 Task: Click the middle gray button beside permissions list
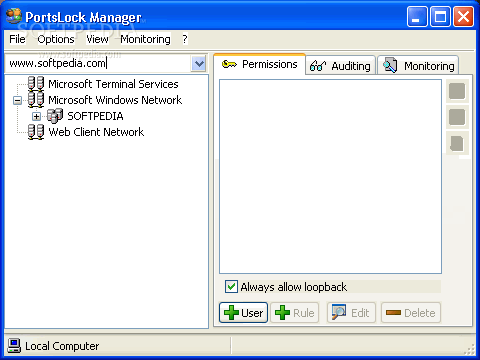point(457,117)
